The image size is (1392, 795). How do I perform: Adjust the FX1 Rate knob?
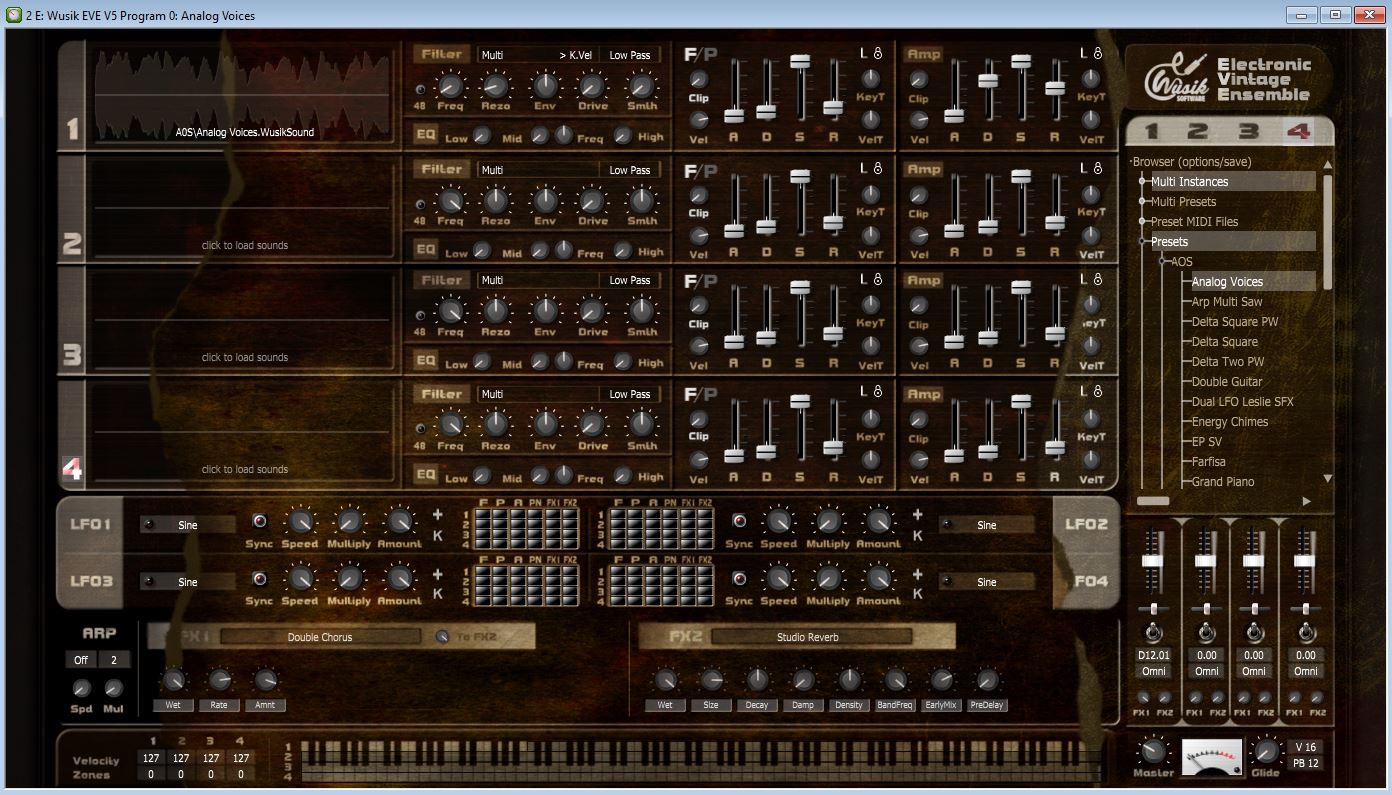219,681
